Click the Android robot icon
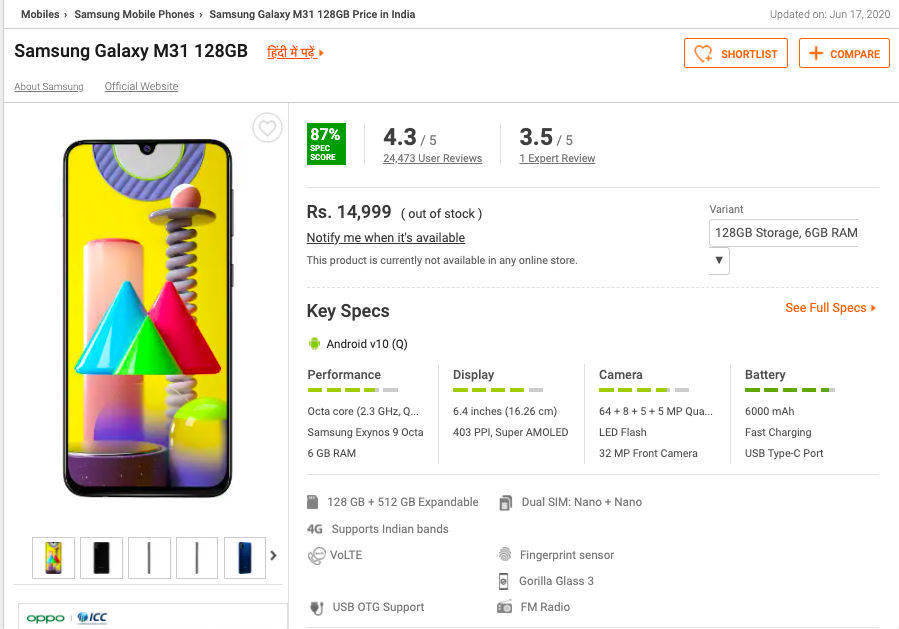Screen dimensions: 899x629 click(315, 344)
